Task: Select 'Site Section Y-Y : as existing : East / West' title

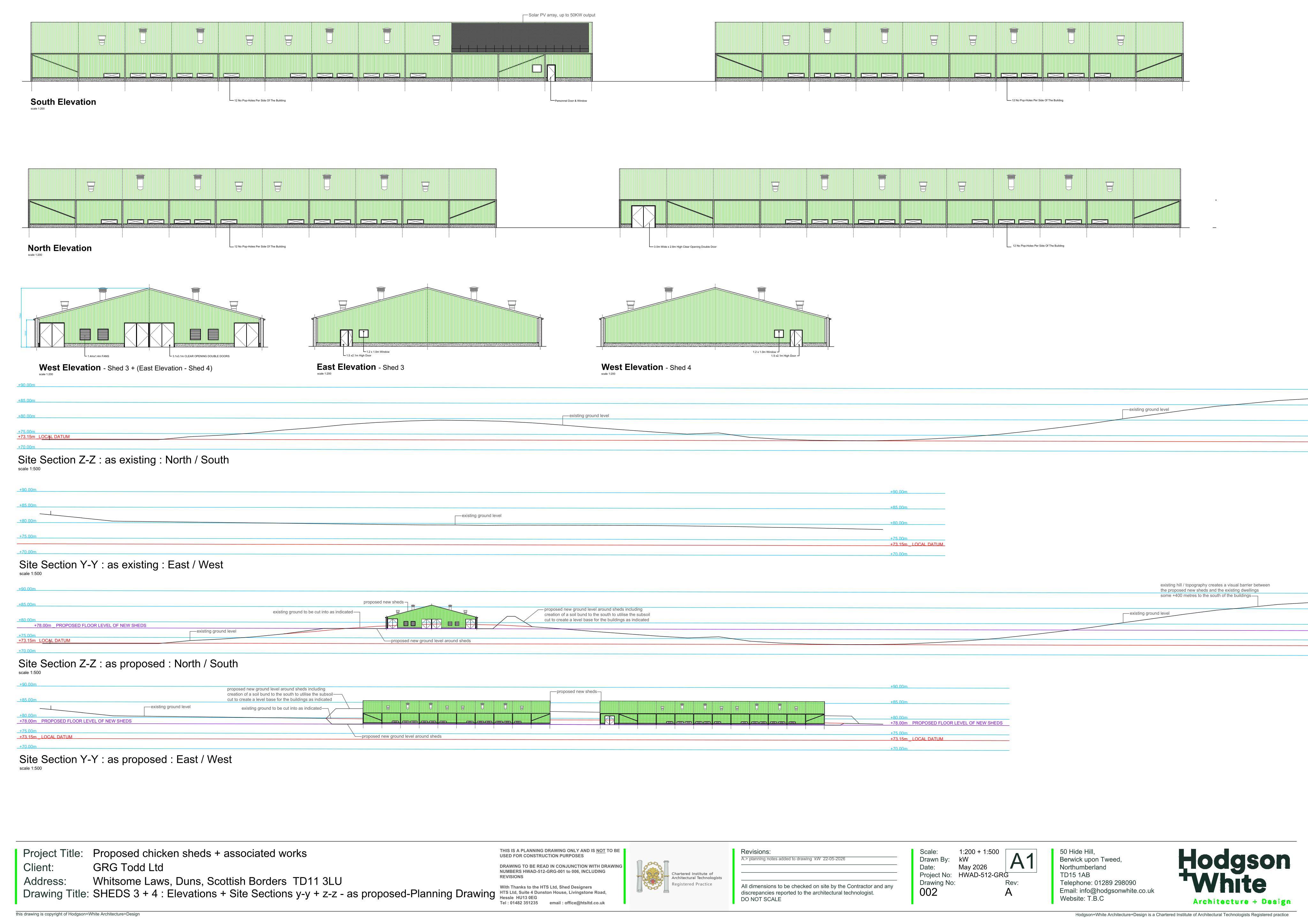Action: tap(121, 565)
